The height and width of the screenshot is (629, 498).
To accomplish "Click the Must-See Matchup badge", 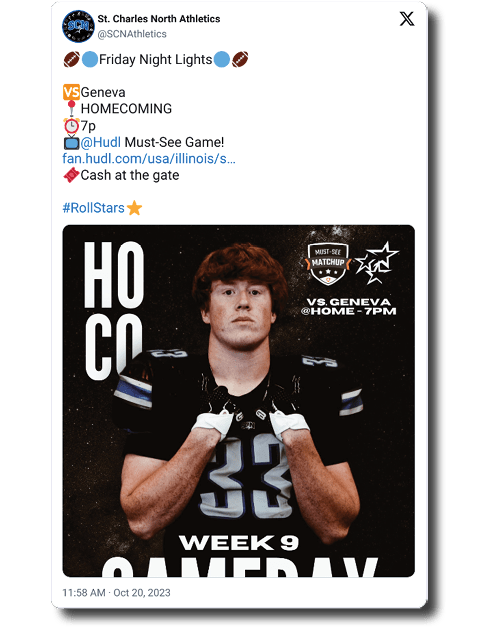I will pos(328,263).
